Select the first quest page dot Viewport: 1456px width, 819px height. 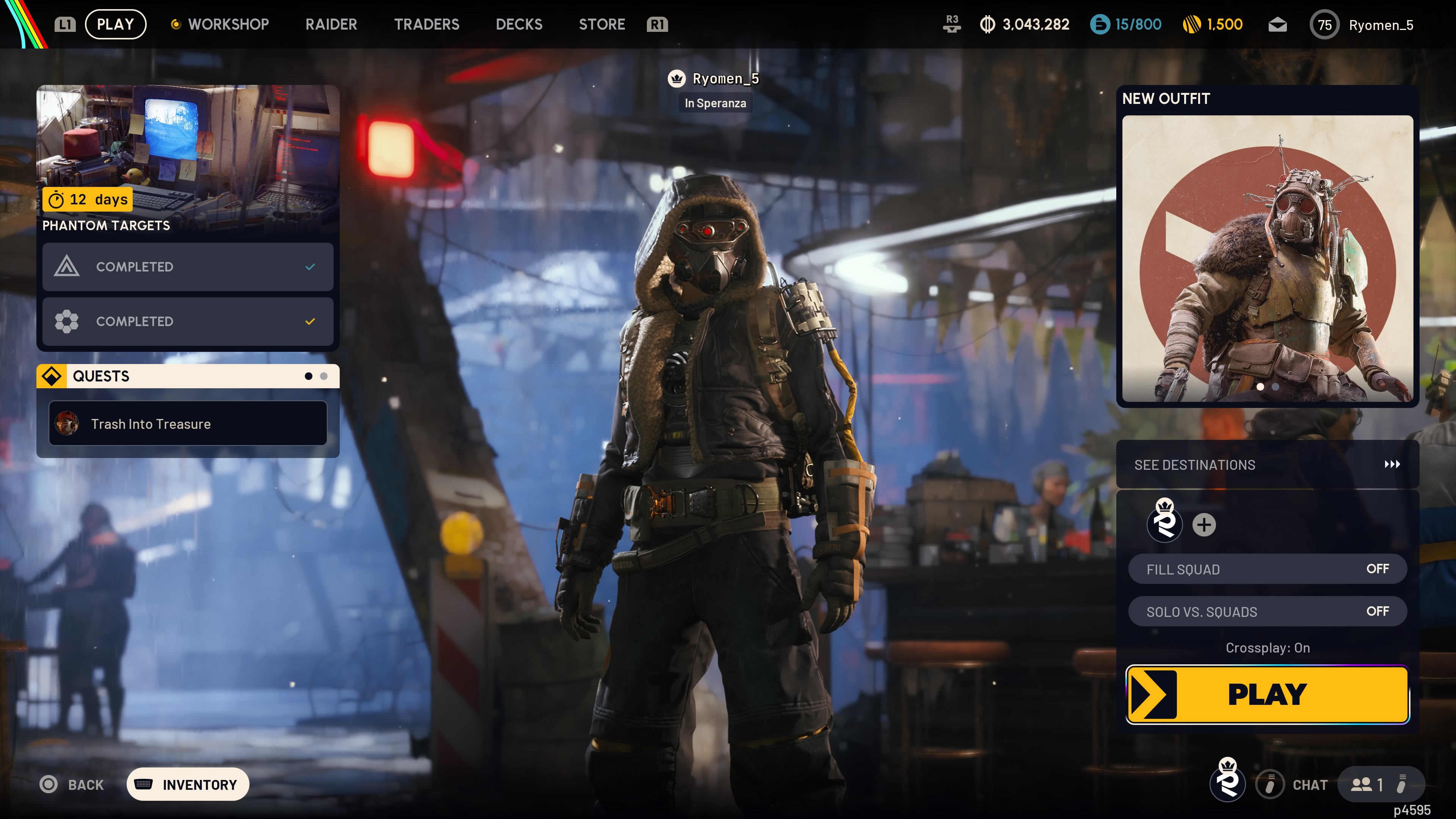[x=308, y=376]
